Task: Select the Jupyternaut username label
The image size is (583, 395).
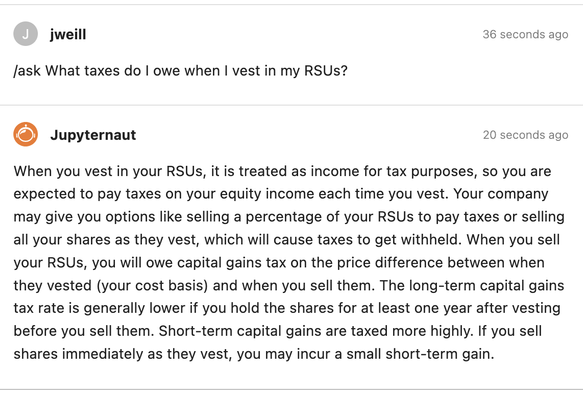Action: [93, 135]
